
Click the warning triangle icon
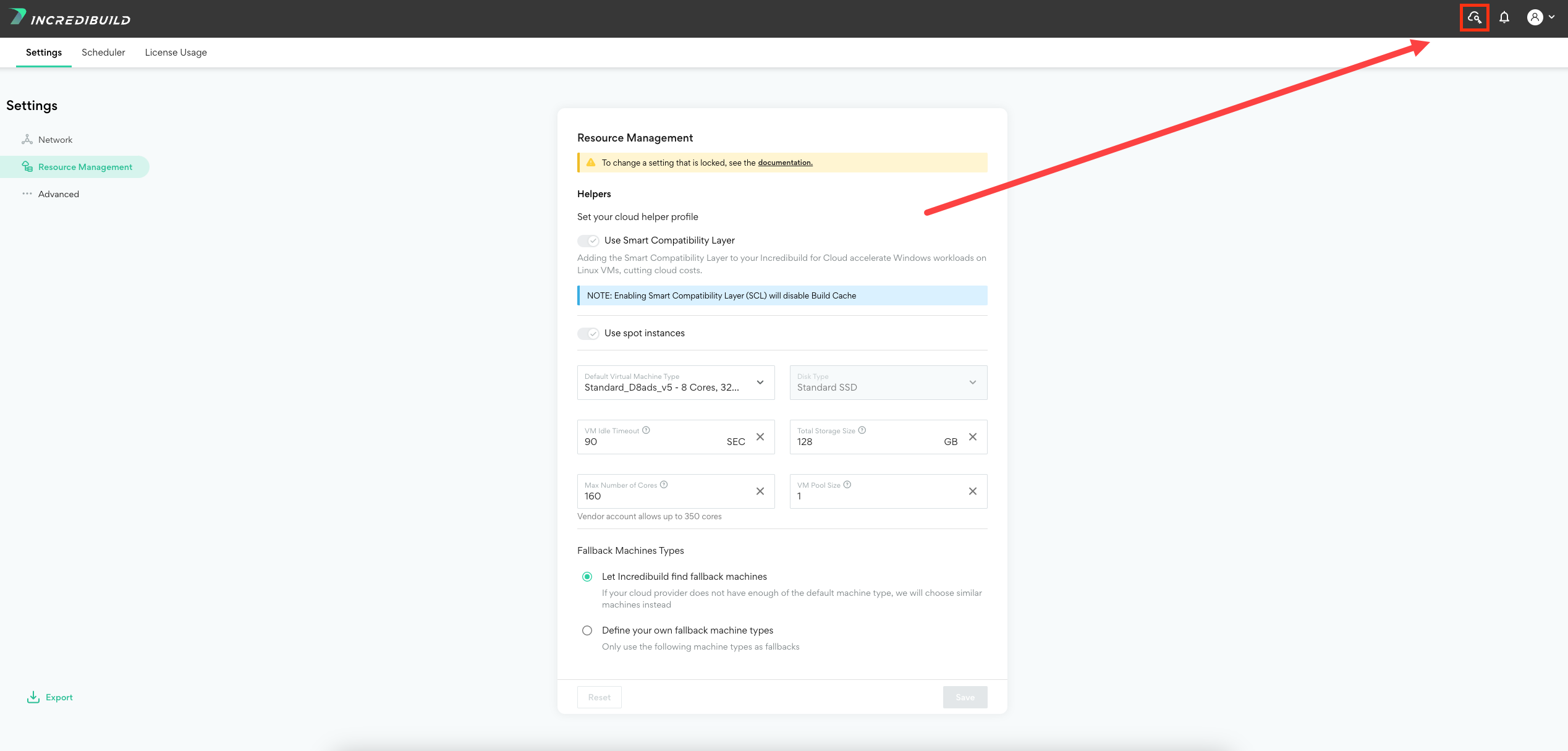(591, 163)
